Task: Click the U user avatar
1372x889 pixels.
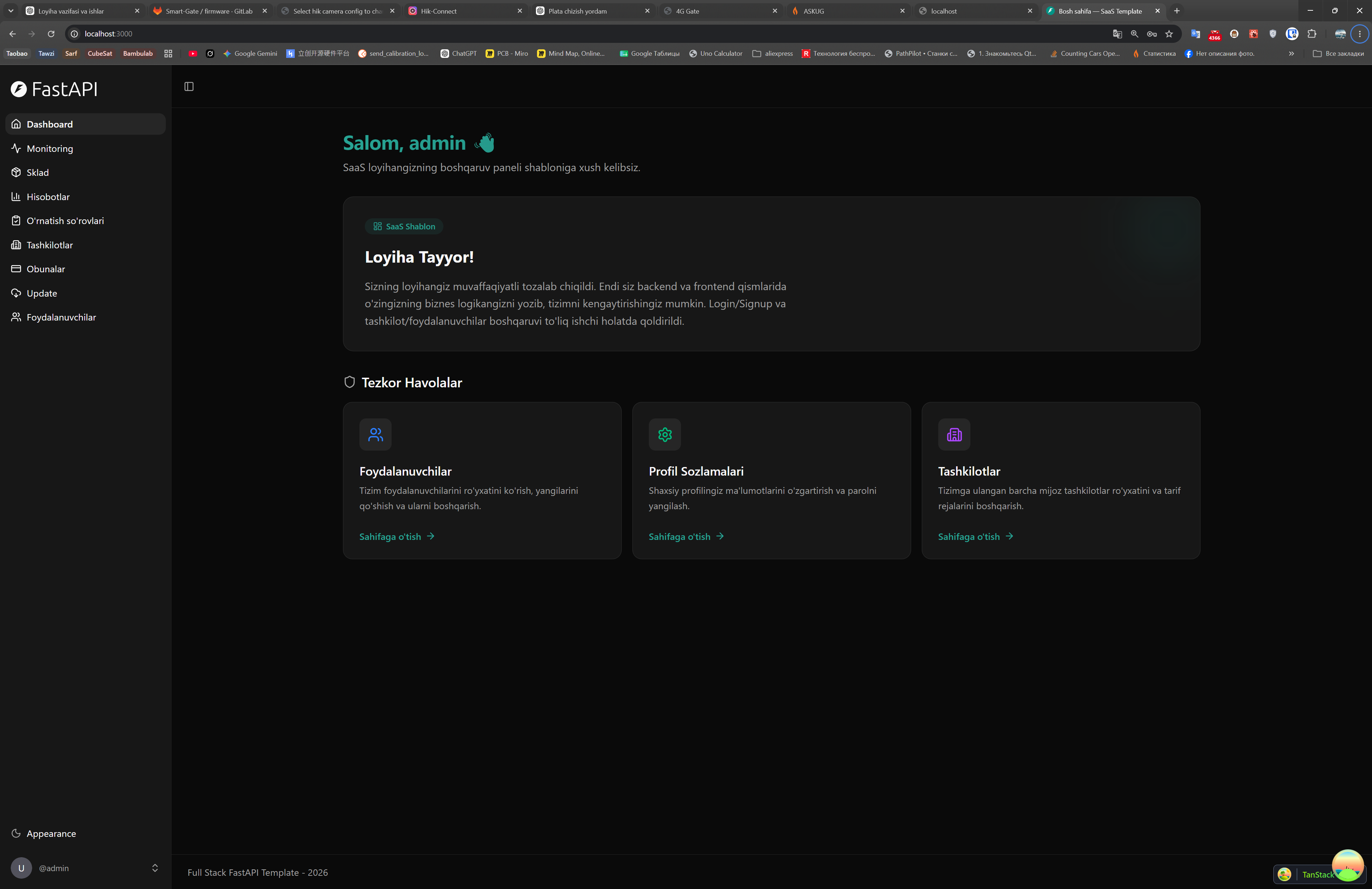Action: [x=21, y=868]
